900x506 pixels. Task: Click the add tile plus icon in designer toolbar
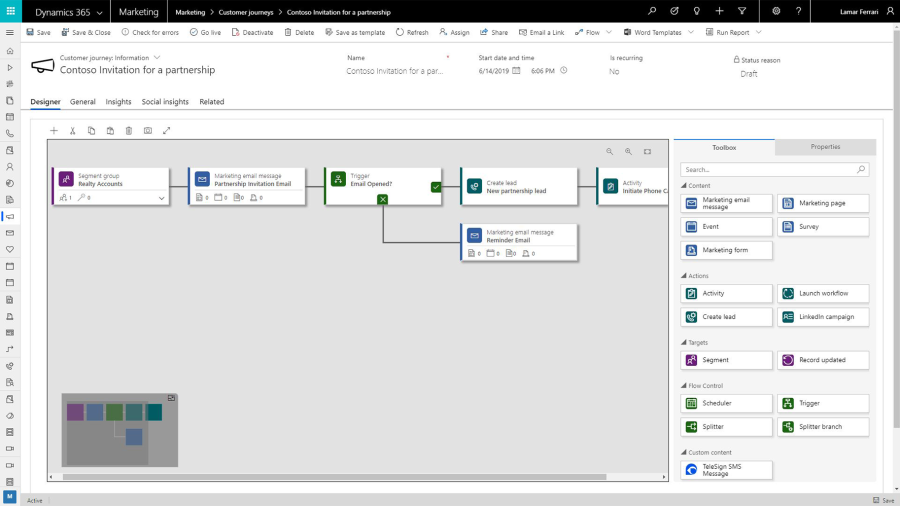[54, 131]
